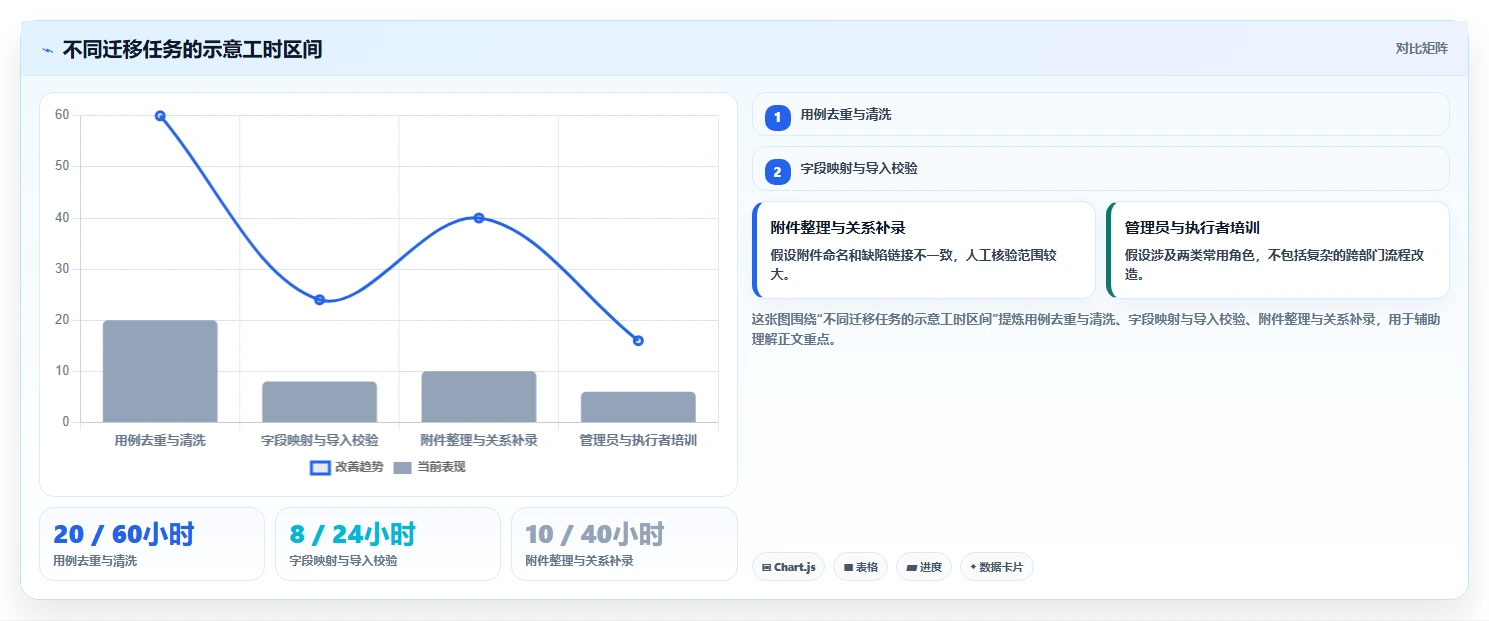Image resolution: width=1489 pixels, height=621 pixels.
Task: Click the 10 / 40小时 stat card
Action: tap(624, 544)
